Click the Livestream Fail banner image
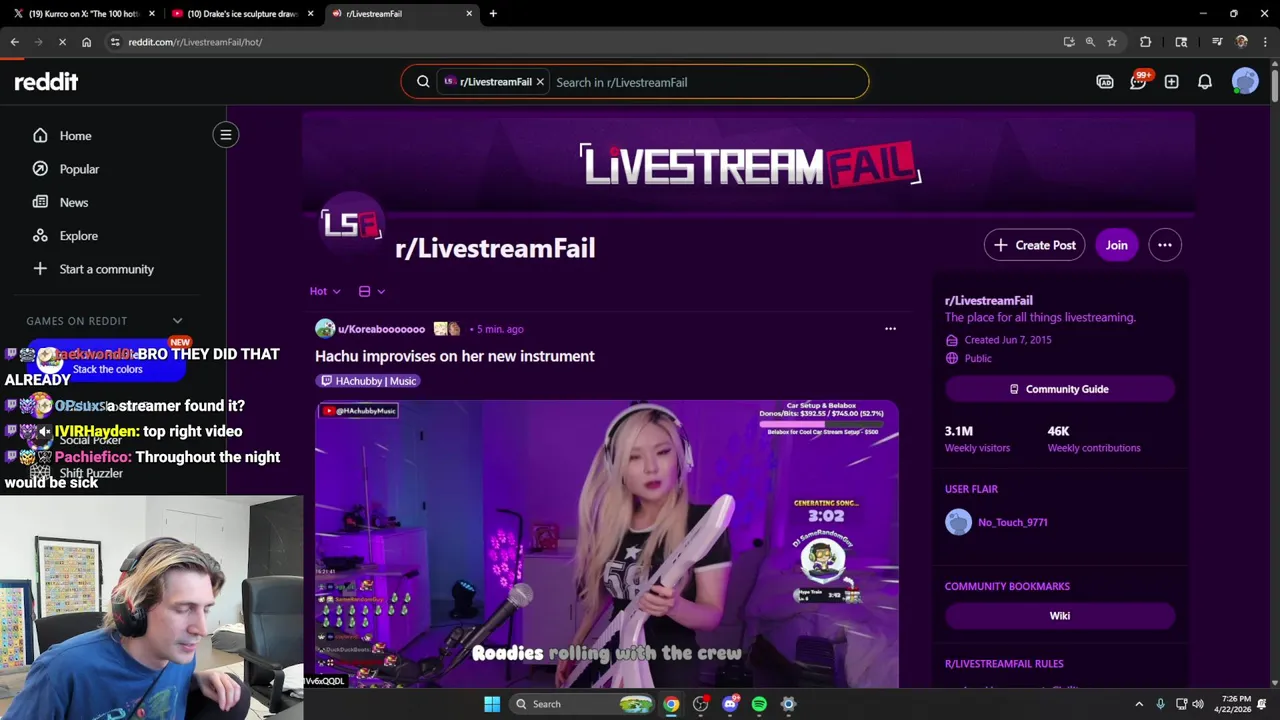Viewport: 1280px width, 720px height. (749, 164)
